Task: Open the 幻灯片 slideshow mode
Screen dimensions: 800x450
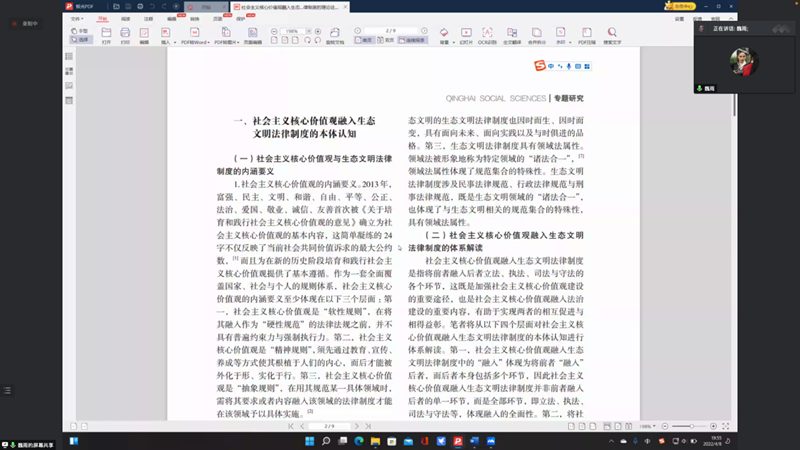Action: click(x=465, y=36)
